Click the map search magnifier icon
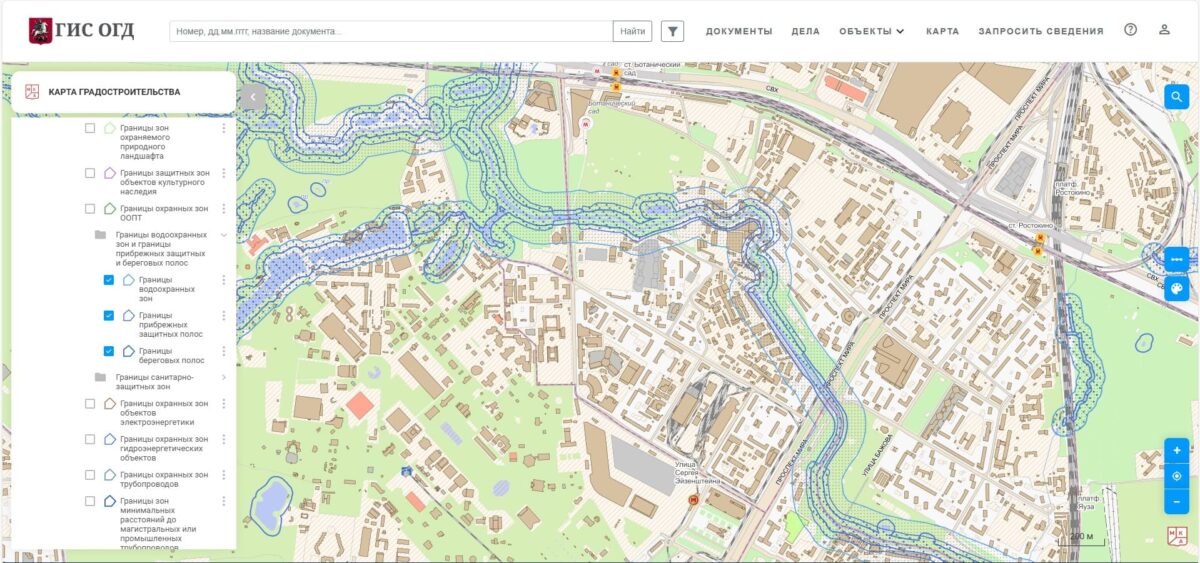 [1176, 97]
